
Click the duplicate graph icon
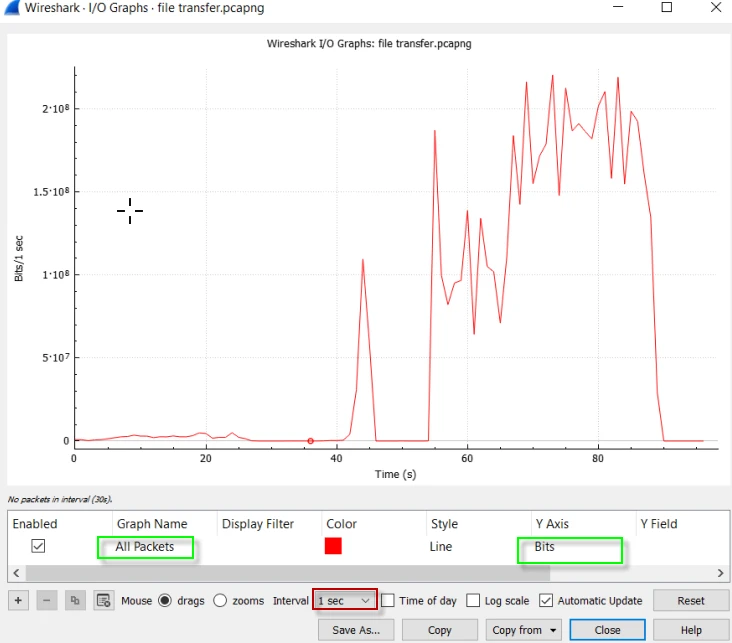75,601
